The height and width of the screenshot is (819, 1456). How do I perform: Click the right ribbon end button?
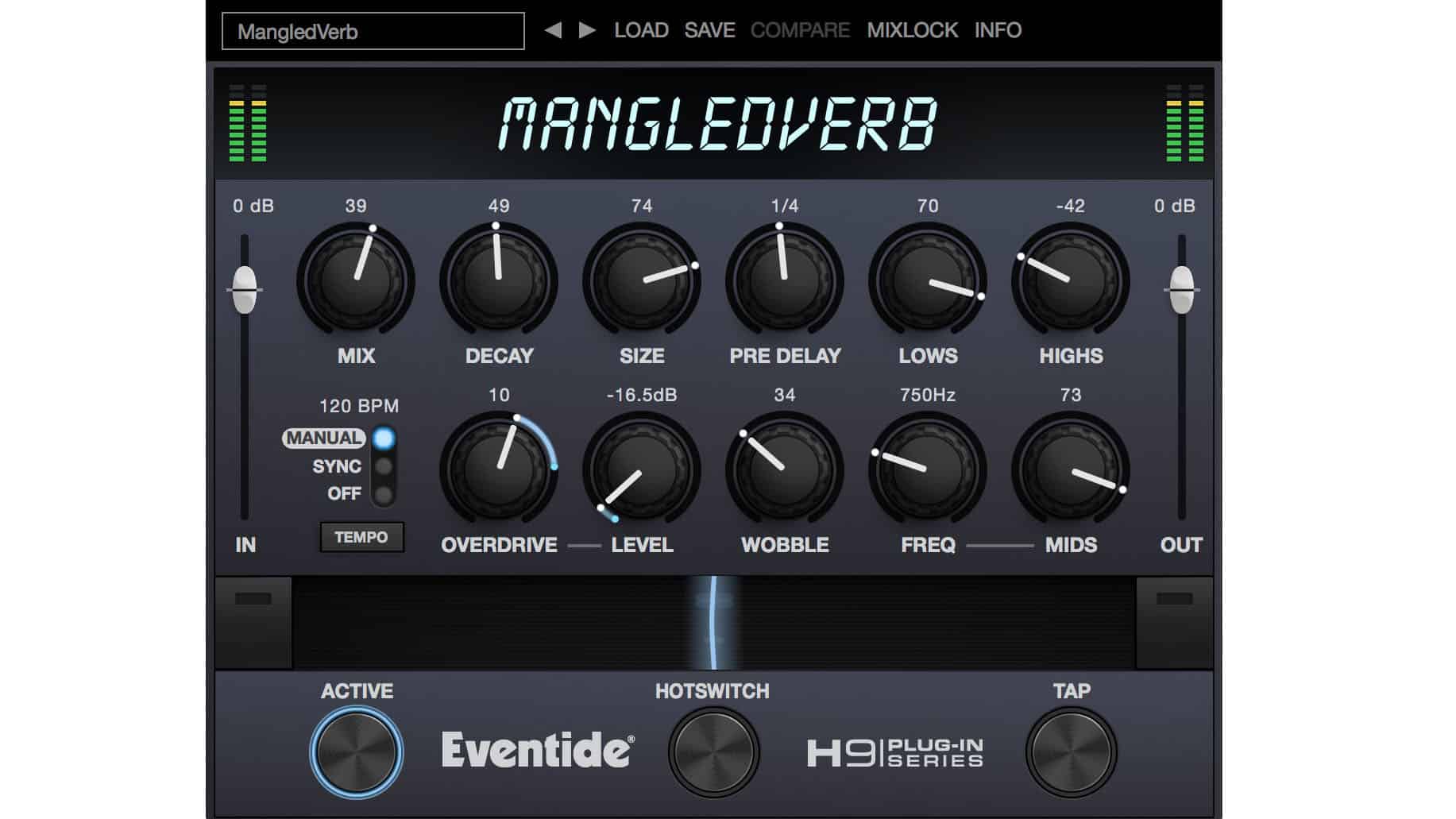[x=1174, y=623]
